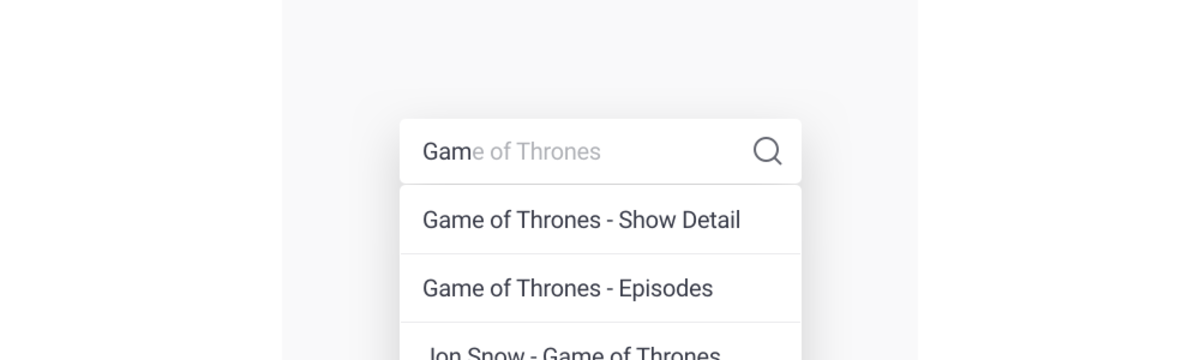Pick the 'Jon Snow - Game of Thrones' suggestion
The height and width of the screenshot is (360, 1200).
click(600, 342)
